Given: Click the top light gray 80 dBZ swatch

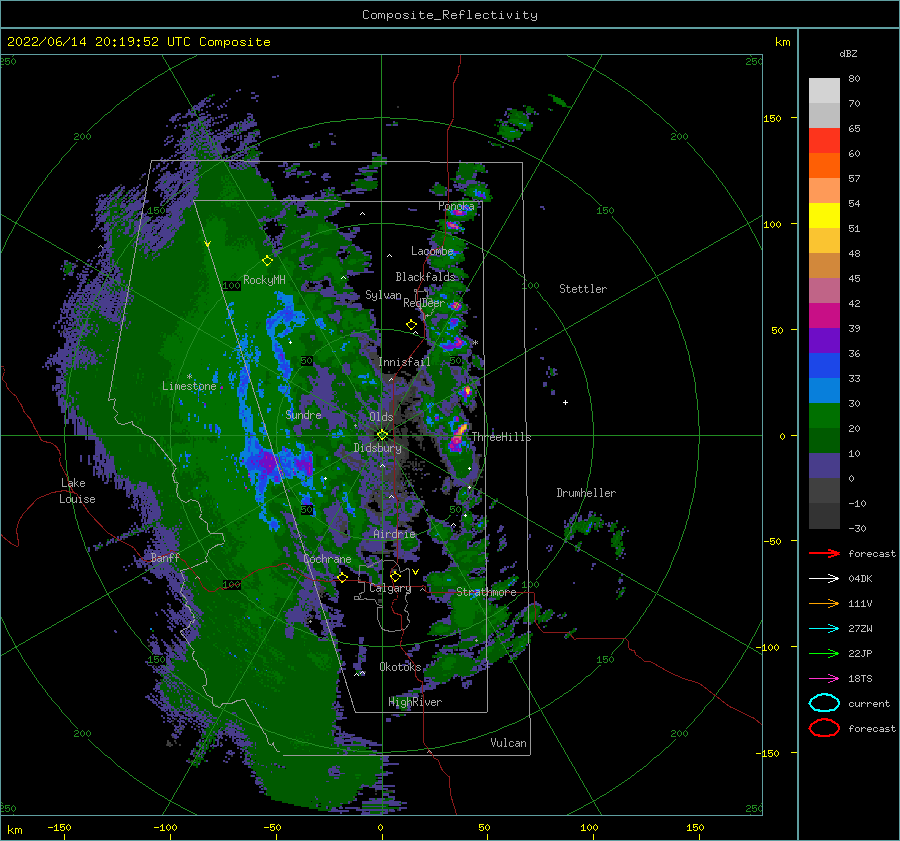Looking at the screenshot, I should click(x=824, y=91).
